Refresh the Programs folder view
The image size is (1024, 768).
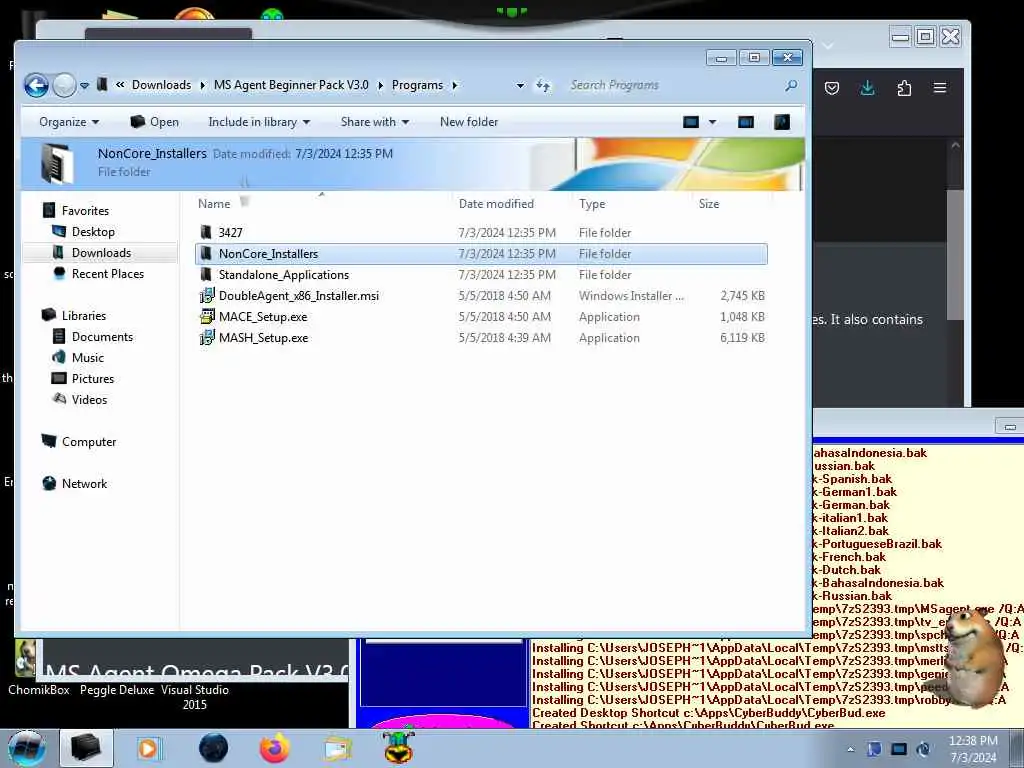point(543,86)
